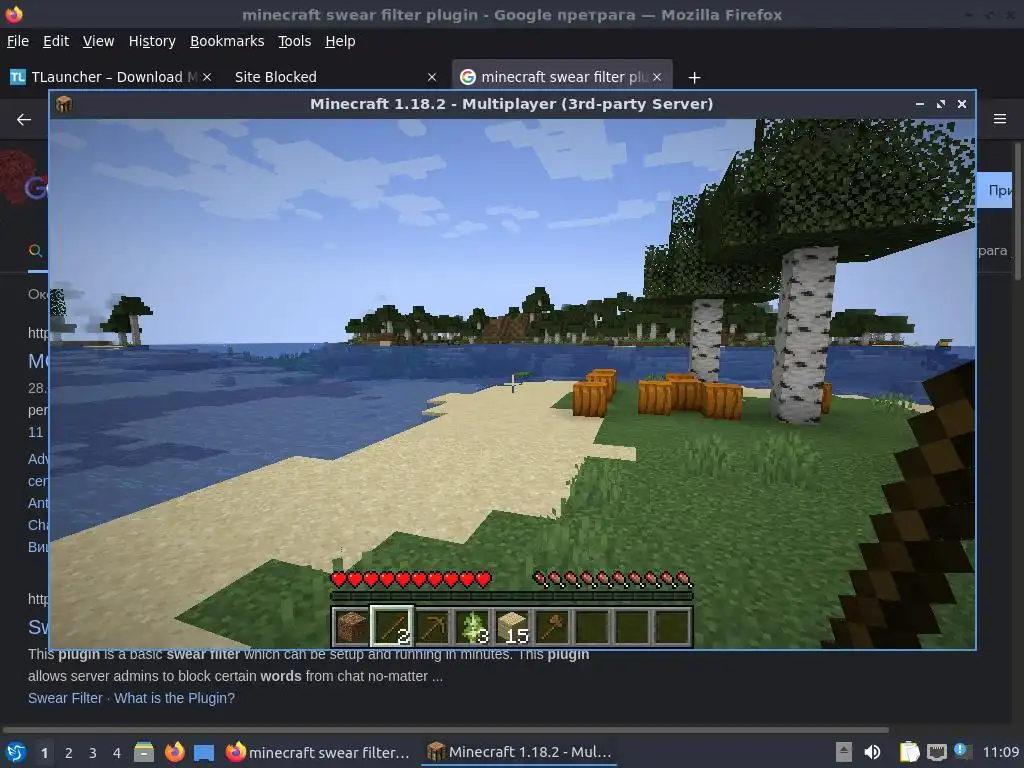1024x768 pixels.
Task: Click the Google search magnifier icon
Action: click(36, 251)
